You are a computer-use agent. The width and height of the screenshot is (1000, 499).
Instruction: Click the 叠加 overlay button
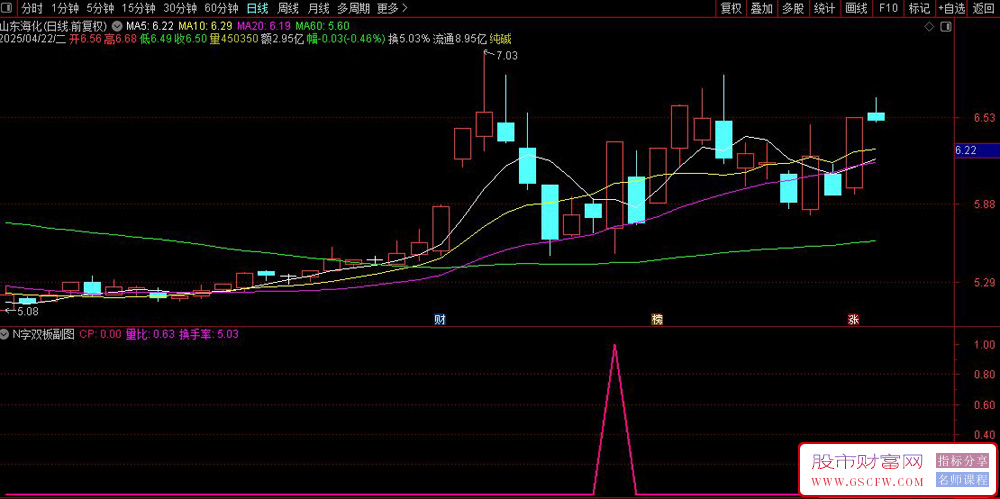pos(761,8)
